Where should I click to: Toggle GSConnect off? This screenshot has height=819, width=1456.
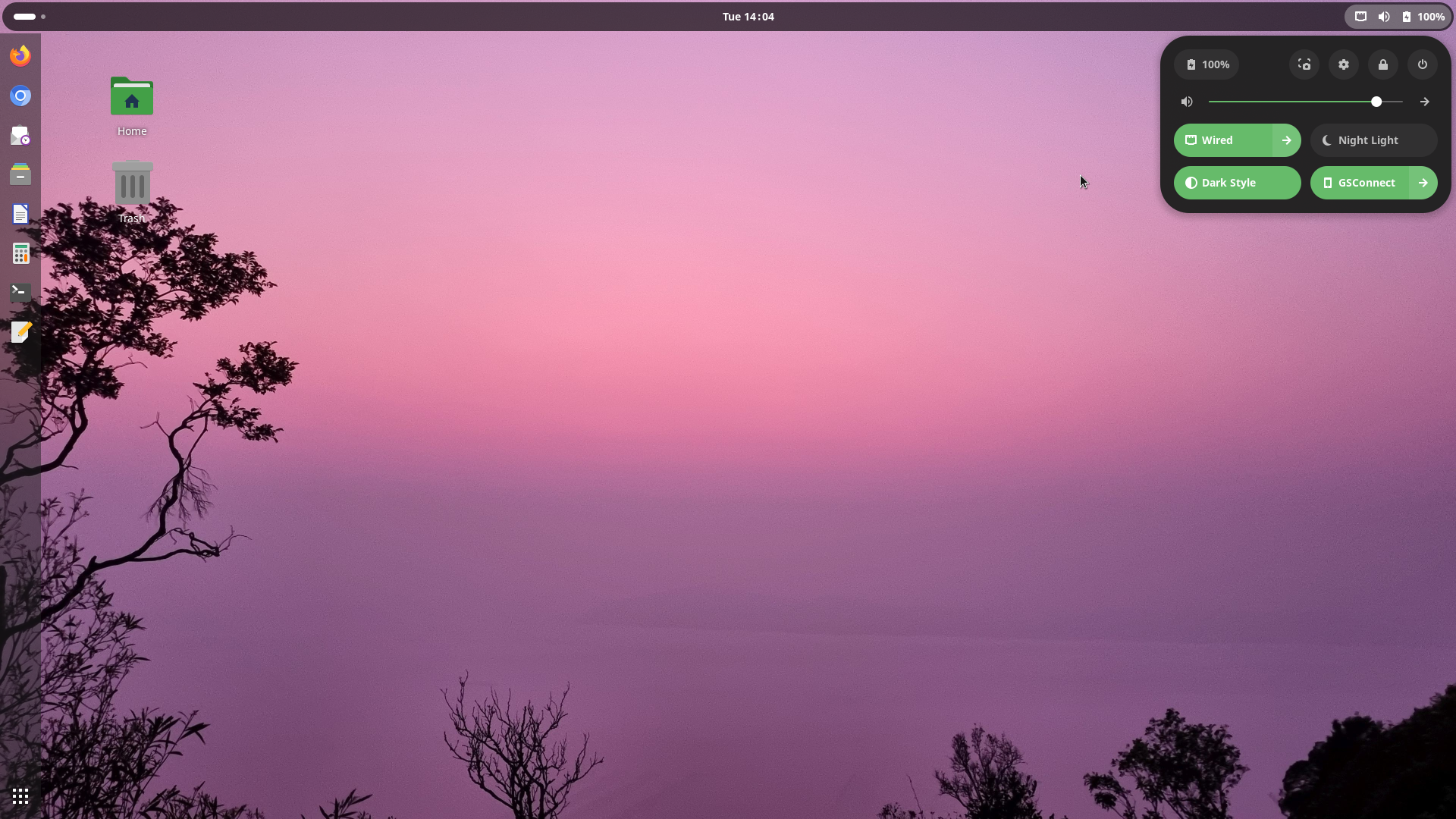click(x=1359, y=183)
